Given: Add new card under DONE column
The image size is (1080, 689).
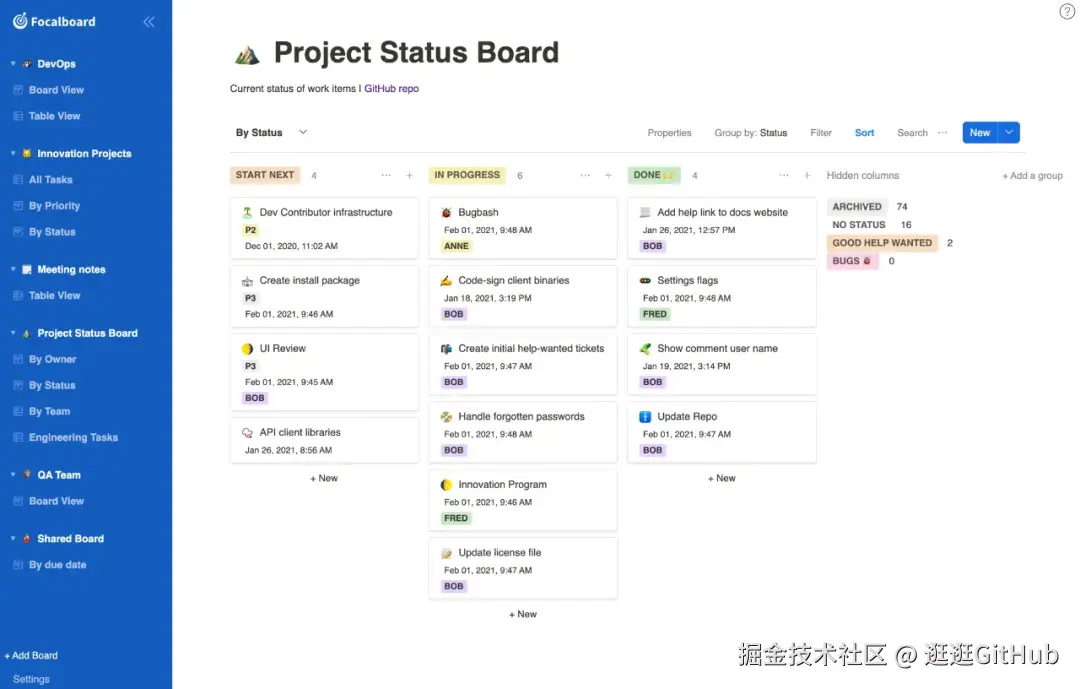Looking at the screenshot, I should click(x=722, y=478).
